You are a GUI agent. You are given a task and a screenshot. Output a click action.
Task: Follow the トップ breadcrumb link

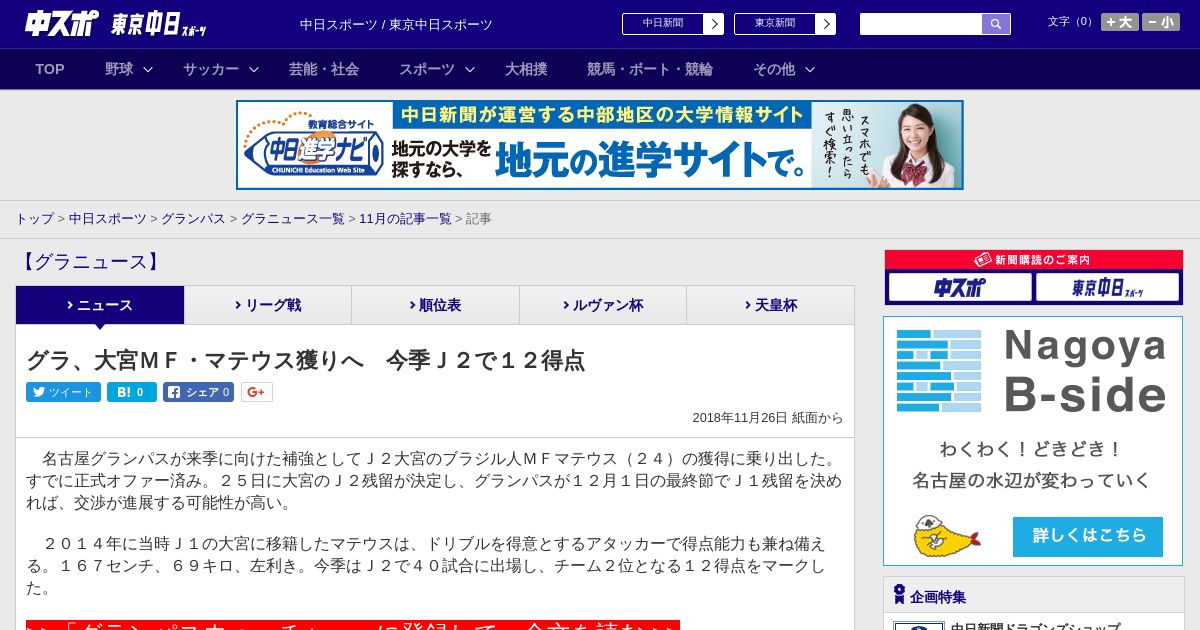point(34,219)
